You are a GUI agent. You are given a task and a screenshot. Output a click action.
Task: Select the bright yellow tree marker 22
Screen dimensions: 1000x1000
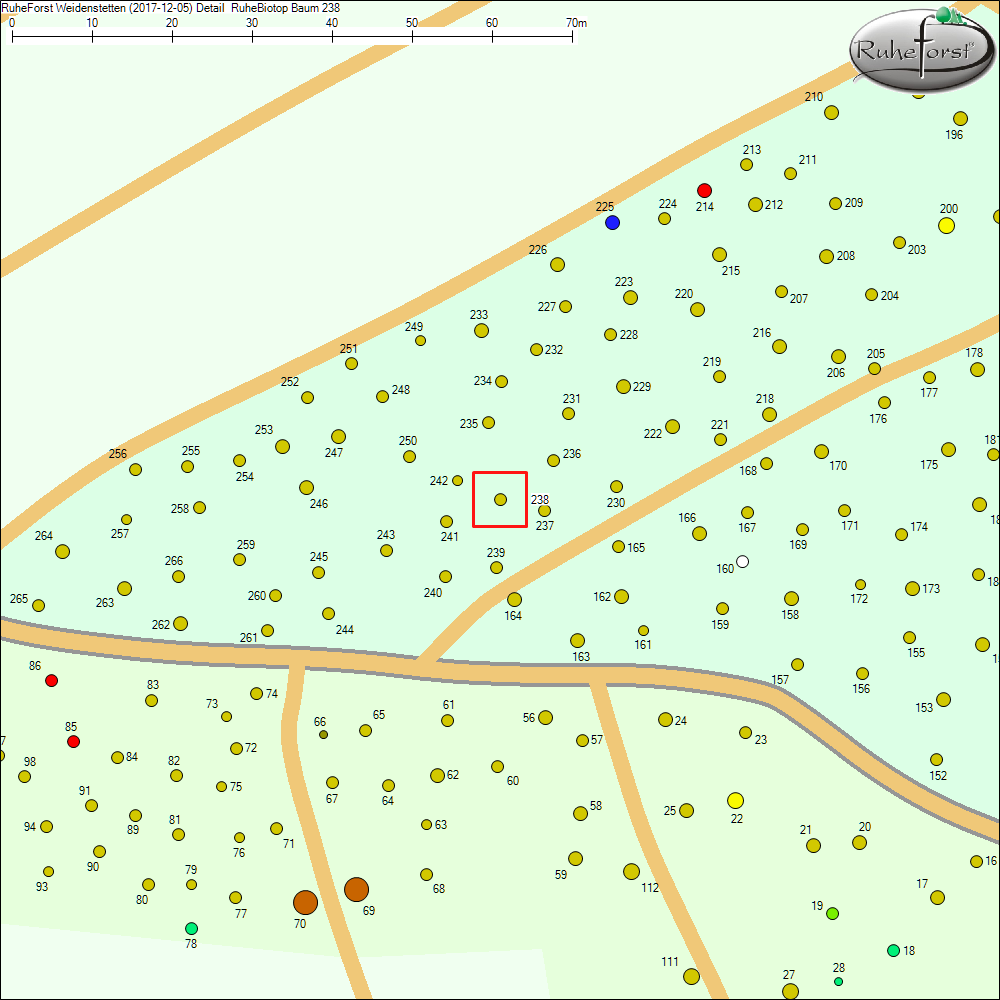coord(735,800)
